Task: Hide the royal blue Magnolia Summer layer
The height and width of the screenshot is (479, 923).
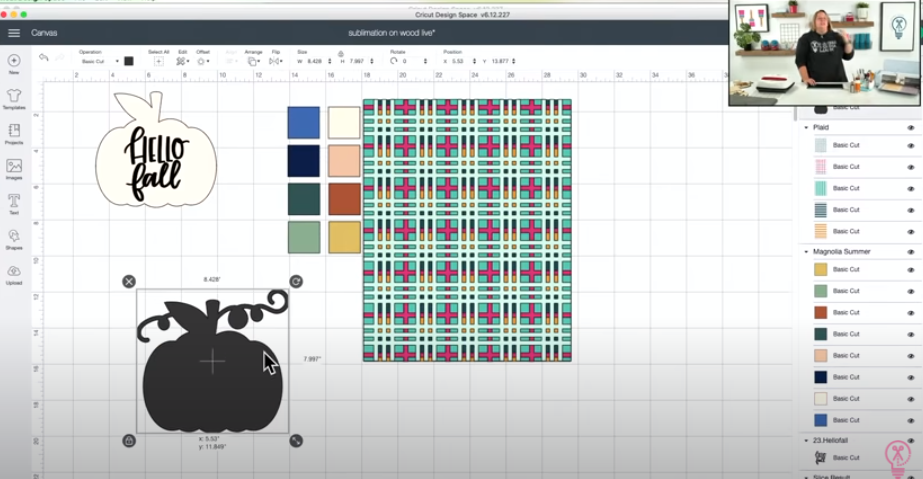Action: [x=911, y=421]
